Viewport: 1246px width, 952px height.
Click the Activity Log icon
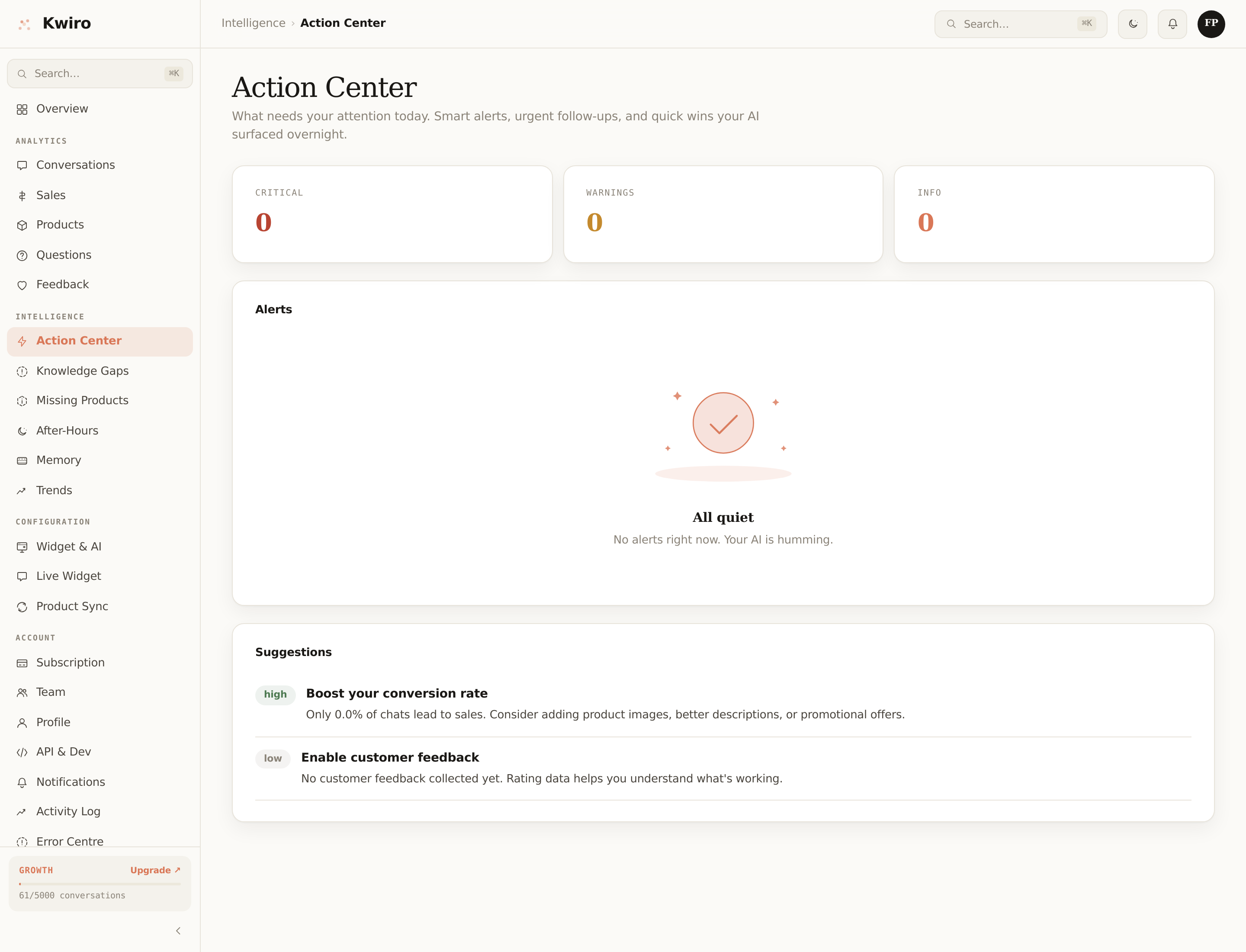22,812
